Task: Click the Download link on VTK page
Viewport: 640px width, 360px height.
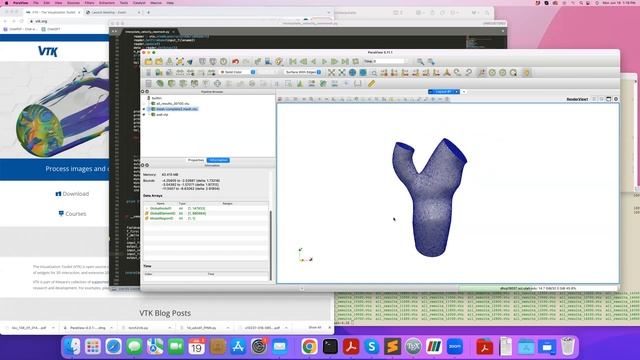Action: click(x=72, y=194)
